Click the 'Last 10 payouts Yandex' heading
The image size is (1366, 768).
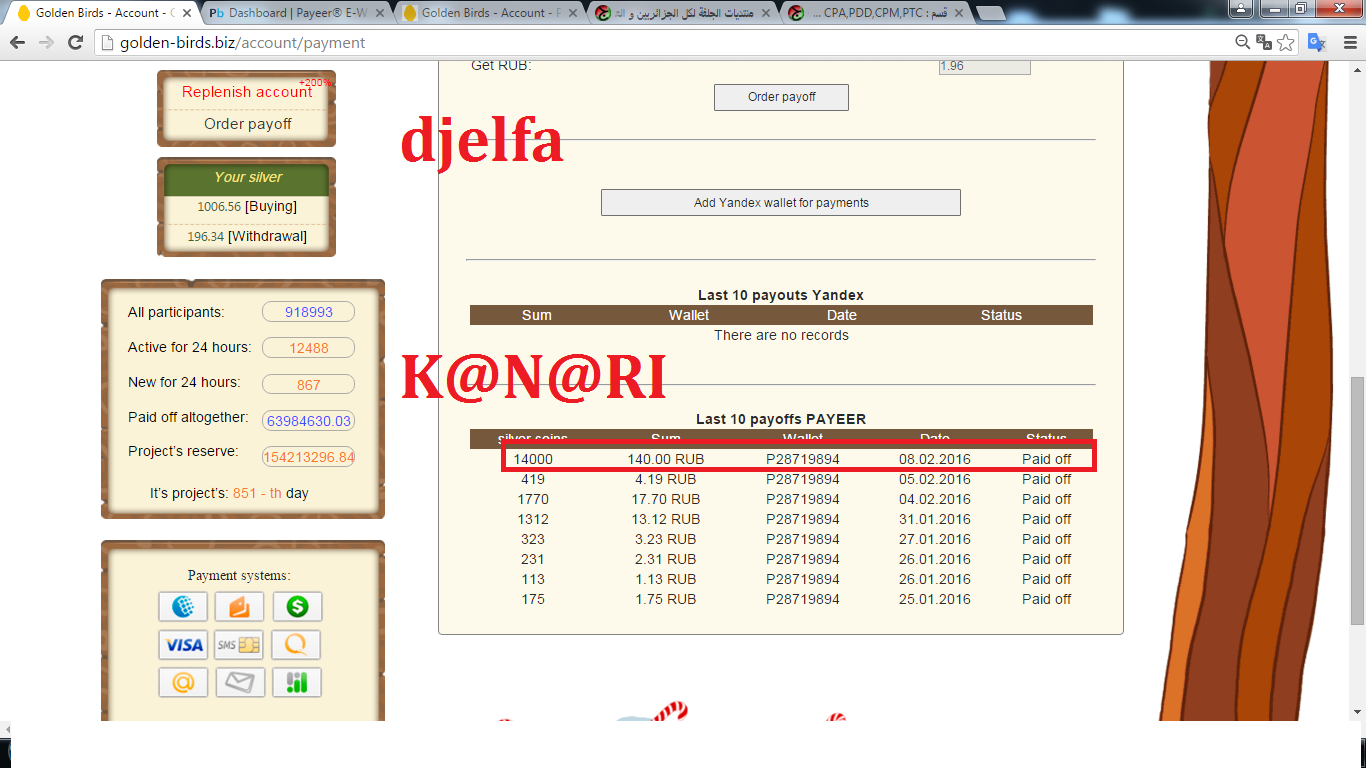[781, 295]
